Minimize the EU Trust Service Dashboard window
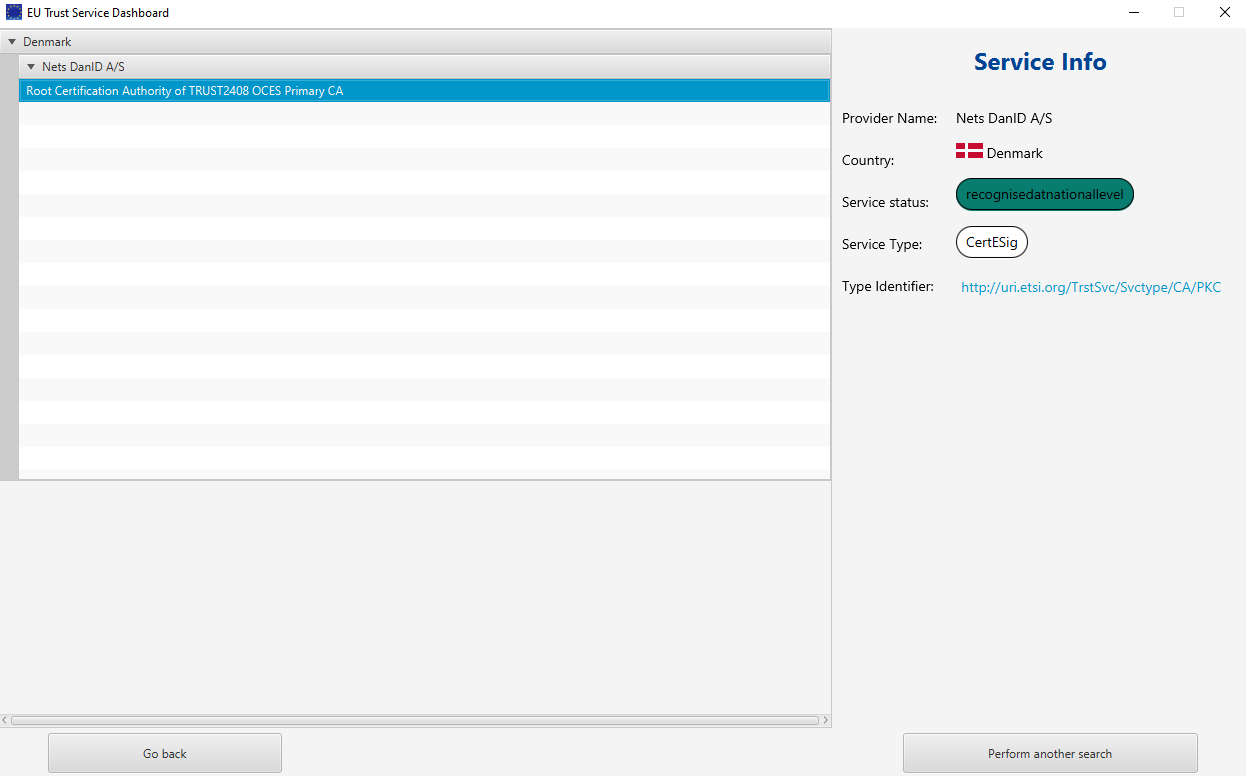The image size is (1246, 776). tap(1134, 13)
